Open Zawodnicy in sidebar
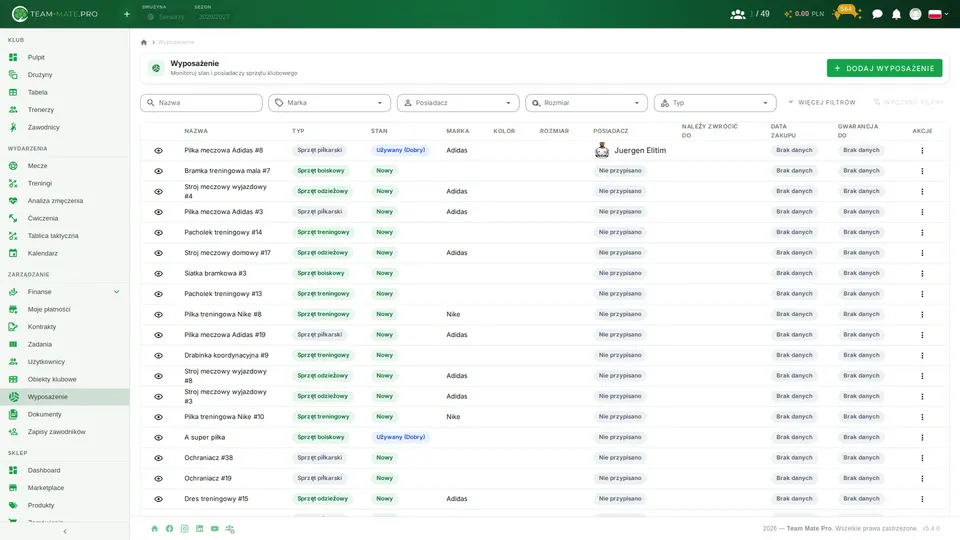The image size is (960, 540). point(64,127)
